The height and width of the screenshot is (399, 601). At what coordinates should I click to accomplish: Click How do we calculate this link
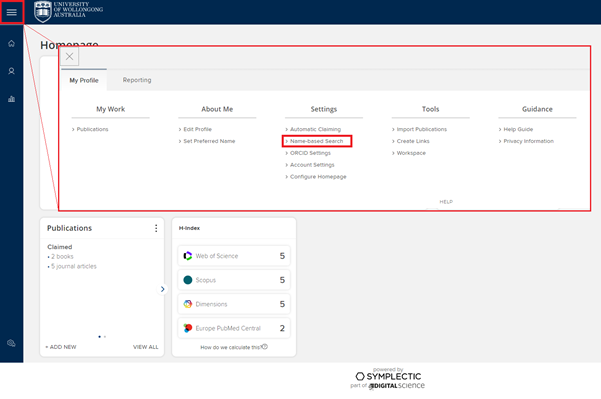coord(231,347)
